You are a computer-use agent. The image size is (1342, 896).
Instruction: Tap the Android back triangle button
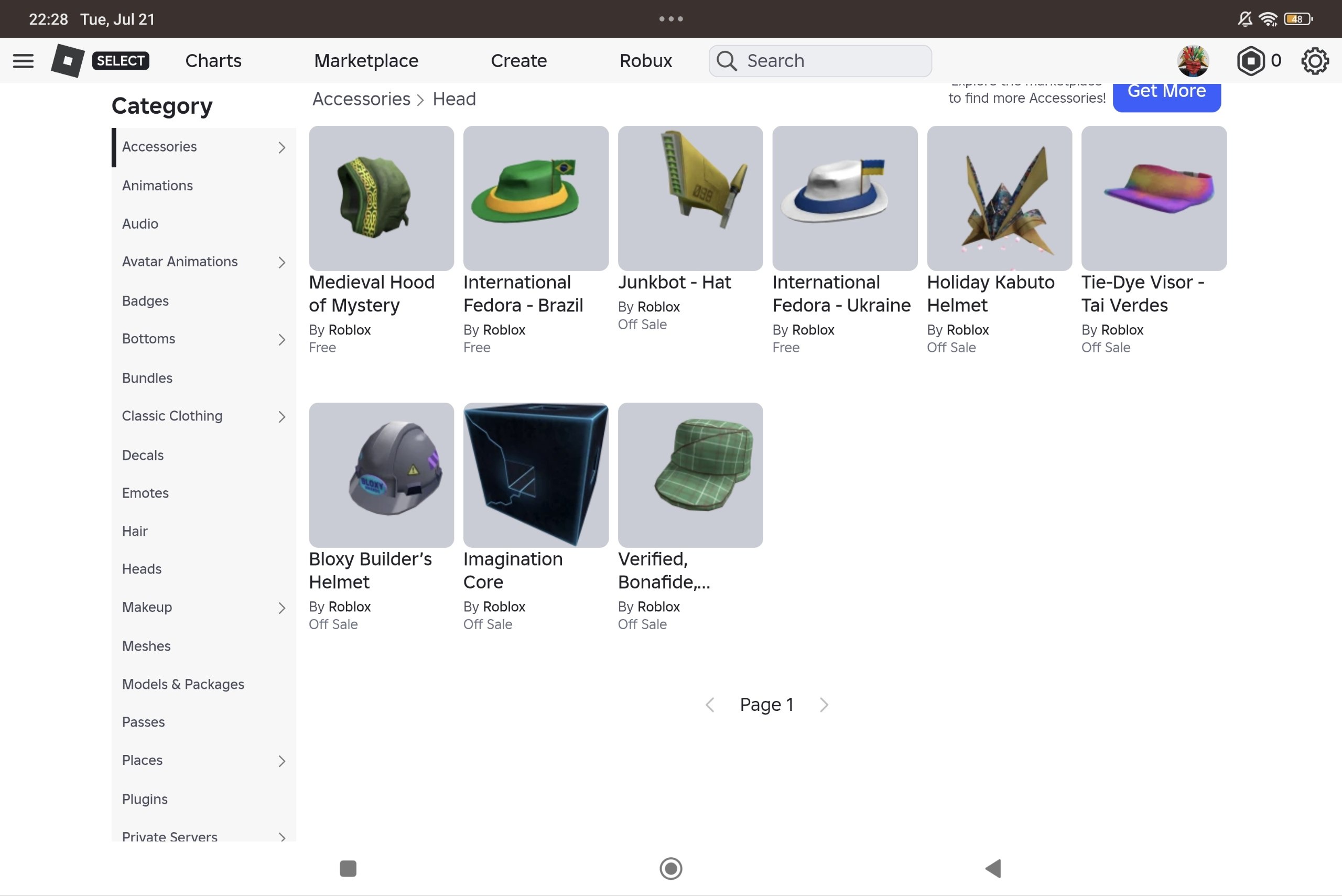click(x=993, y=868)
